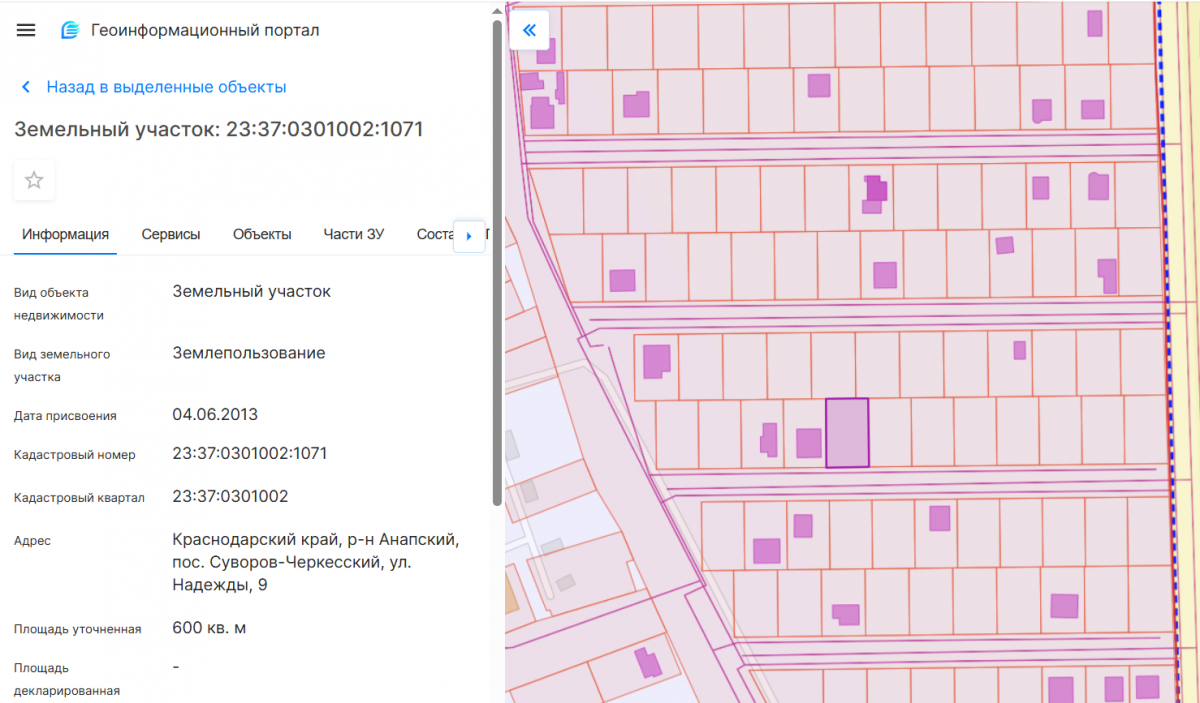
Task: Open the hamburger main menu
Action: 26,30
